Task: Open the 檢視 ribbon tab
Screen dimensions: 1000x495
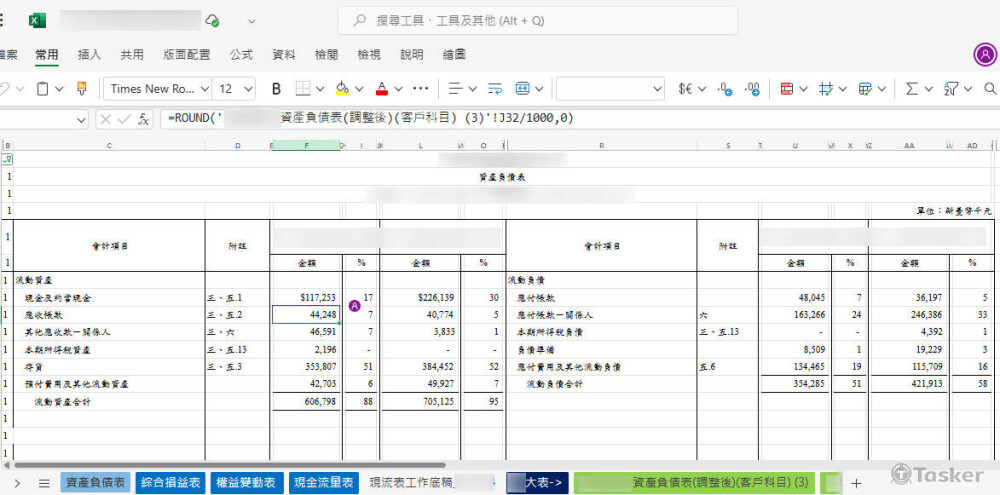Action: tap(369, 55)
